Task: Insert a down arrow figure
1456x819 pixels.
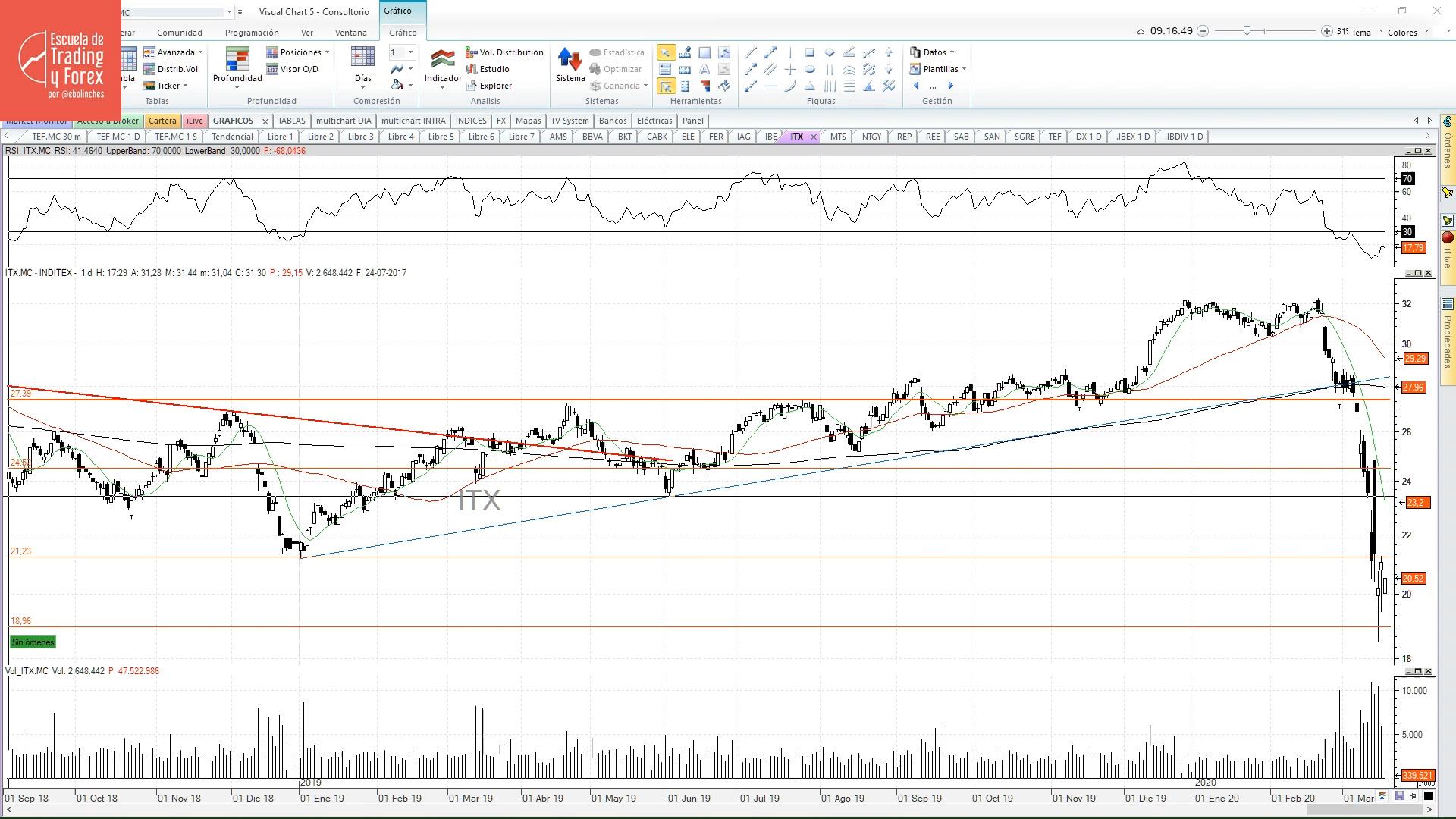Action: [889, 69]
